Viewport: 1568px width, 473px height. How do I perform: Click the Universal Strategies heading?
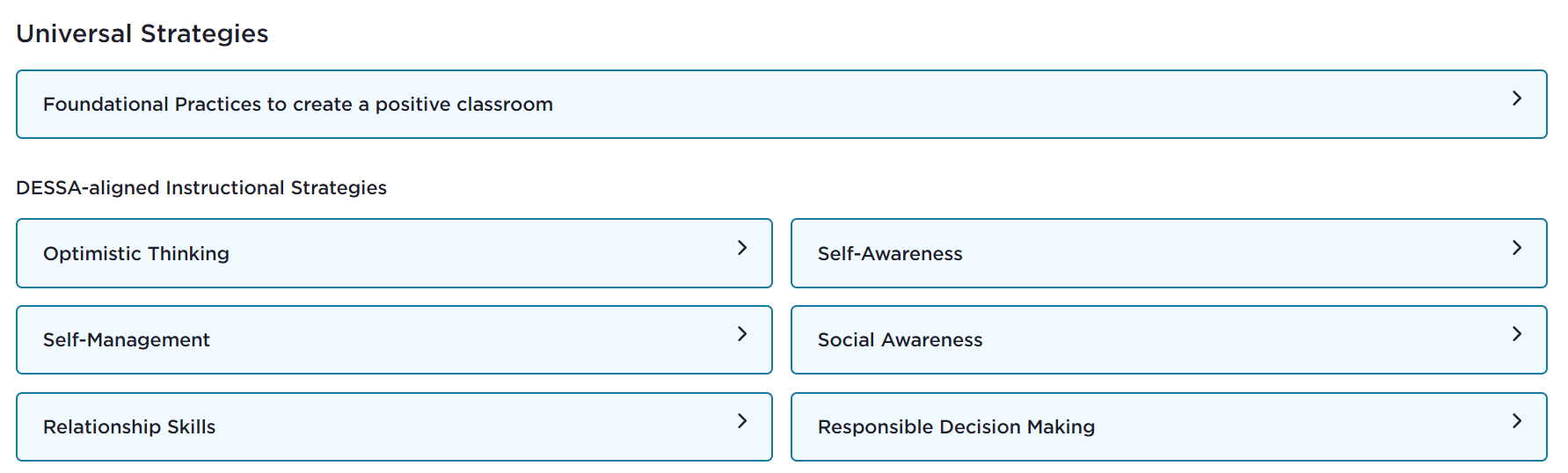142,33
